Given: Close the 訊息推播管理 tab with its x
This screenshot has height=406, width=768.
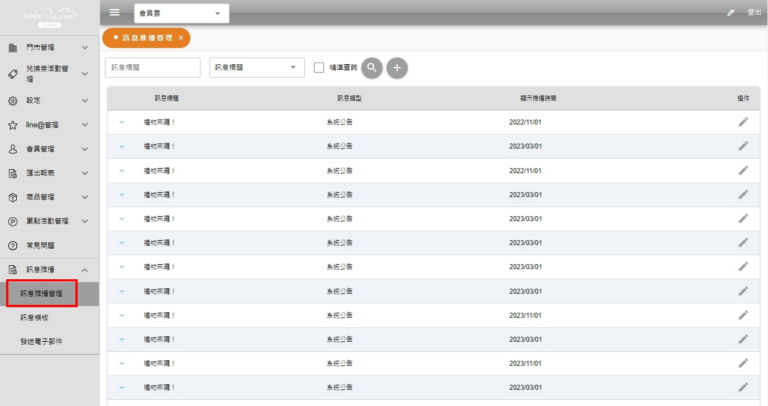Looking at the screenshot, I should pyautogui.click(x=180, y=37).
